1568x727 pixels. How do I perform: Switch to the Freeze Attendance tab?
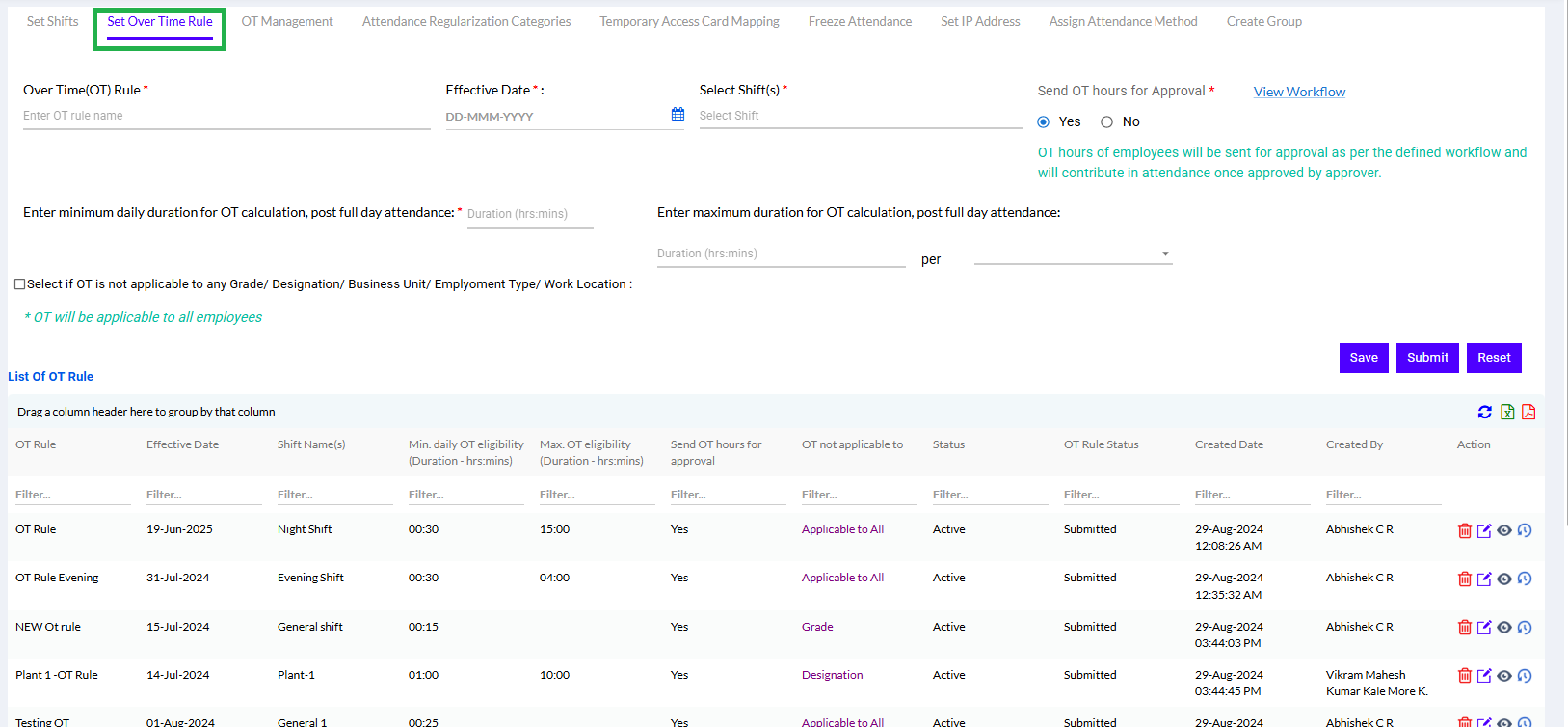(860, 21)
